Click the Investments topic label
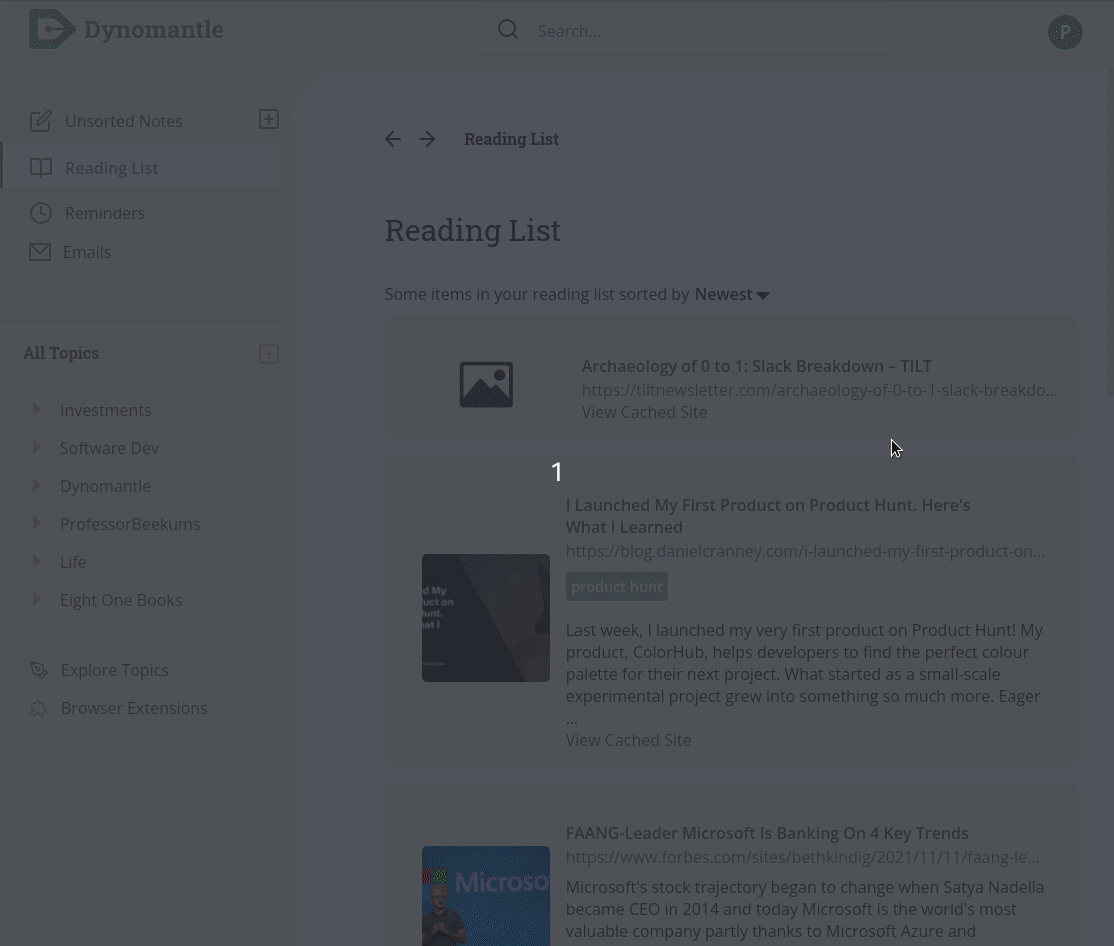Screen dimensions: 1114x946 (105, 410)
